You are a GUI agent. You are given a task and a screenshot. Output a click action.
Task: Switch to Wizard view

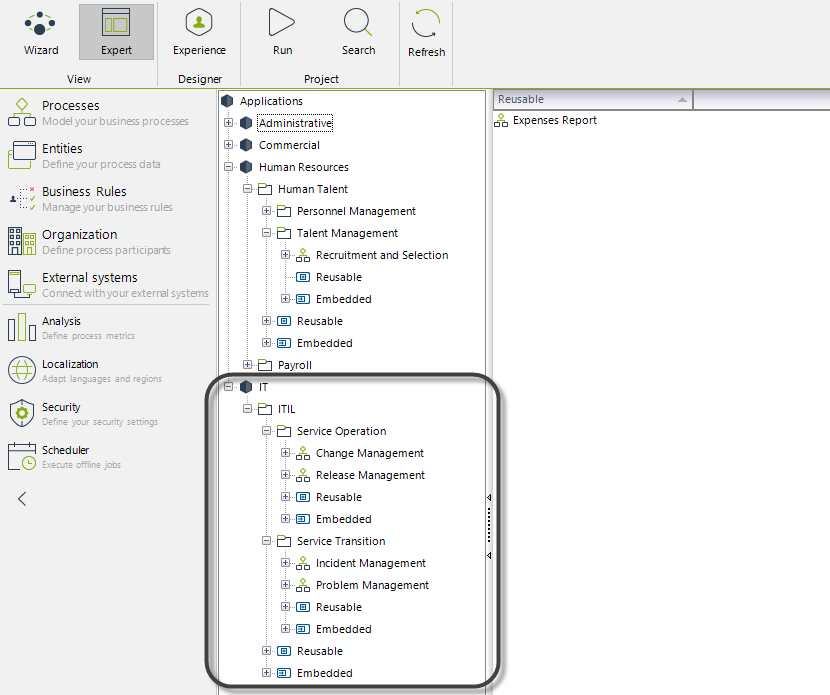click(41, 33)
